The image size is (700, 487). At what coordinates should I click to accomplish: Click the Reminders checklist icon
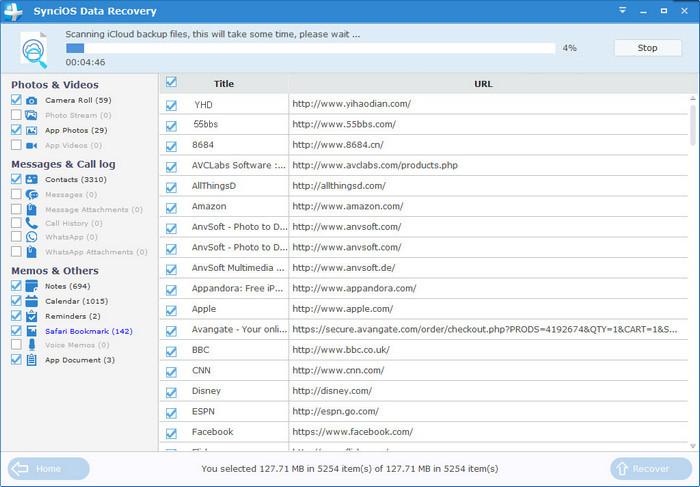click(31, 316)
